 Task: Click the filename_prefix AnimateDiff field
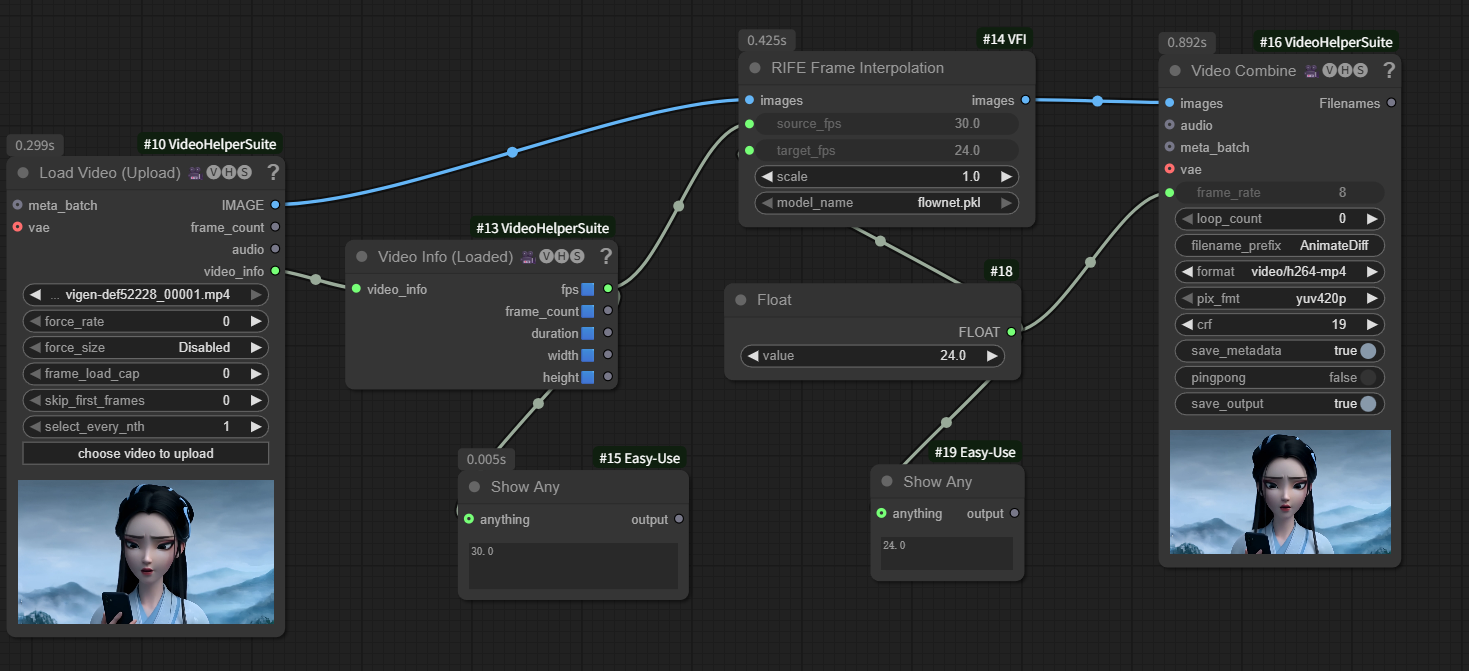[1279, 245]
